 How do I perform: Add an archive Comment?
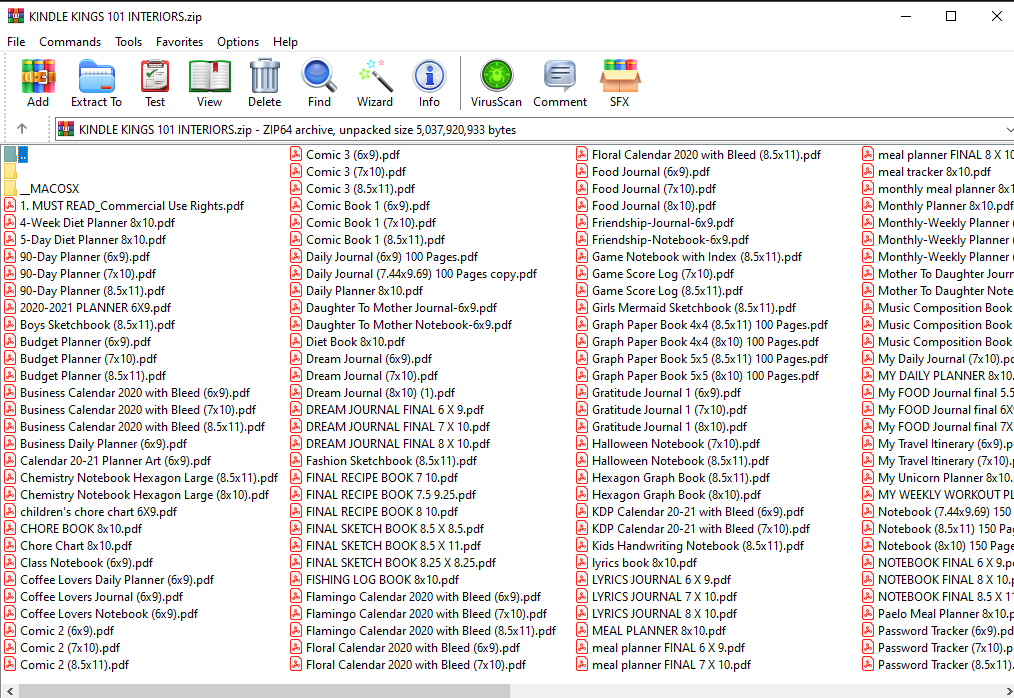560,83
